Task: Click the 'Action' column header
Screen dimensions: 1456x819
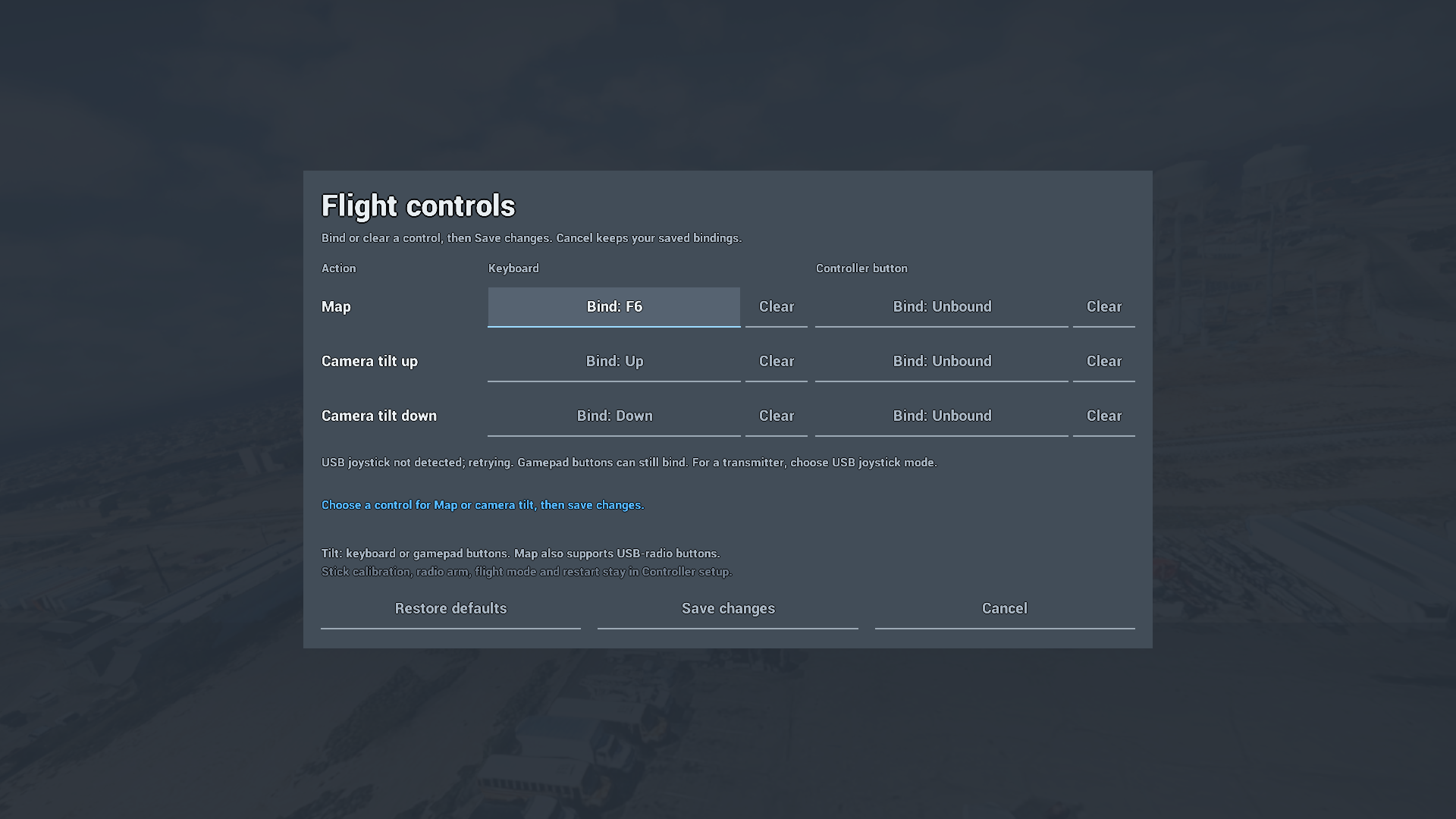Action: tap(338, 268)
